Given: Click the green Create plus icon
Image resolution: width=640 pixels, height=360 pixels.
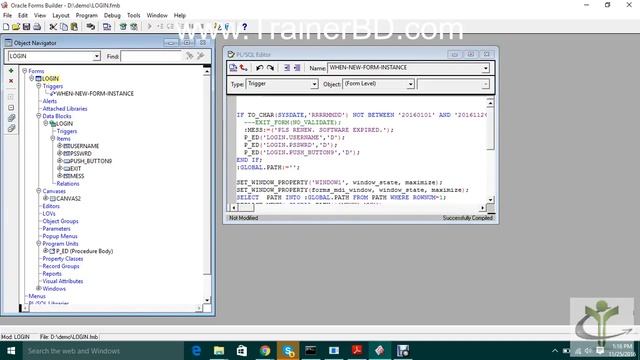Looking at the screenshot, I should pos(11,71).
